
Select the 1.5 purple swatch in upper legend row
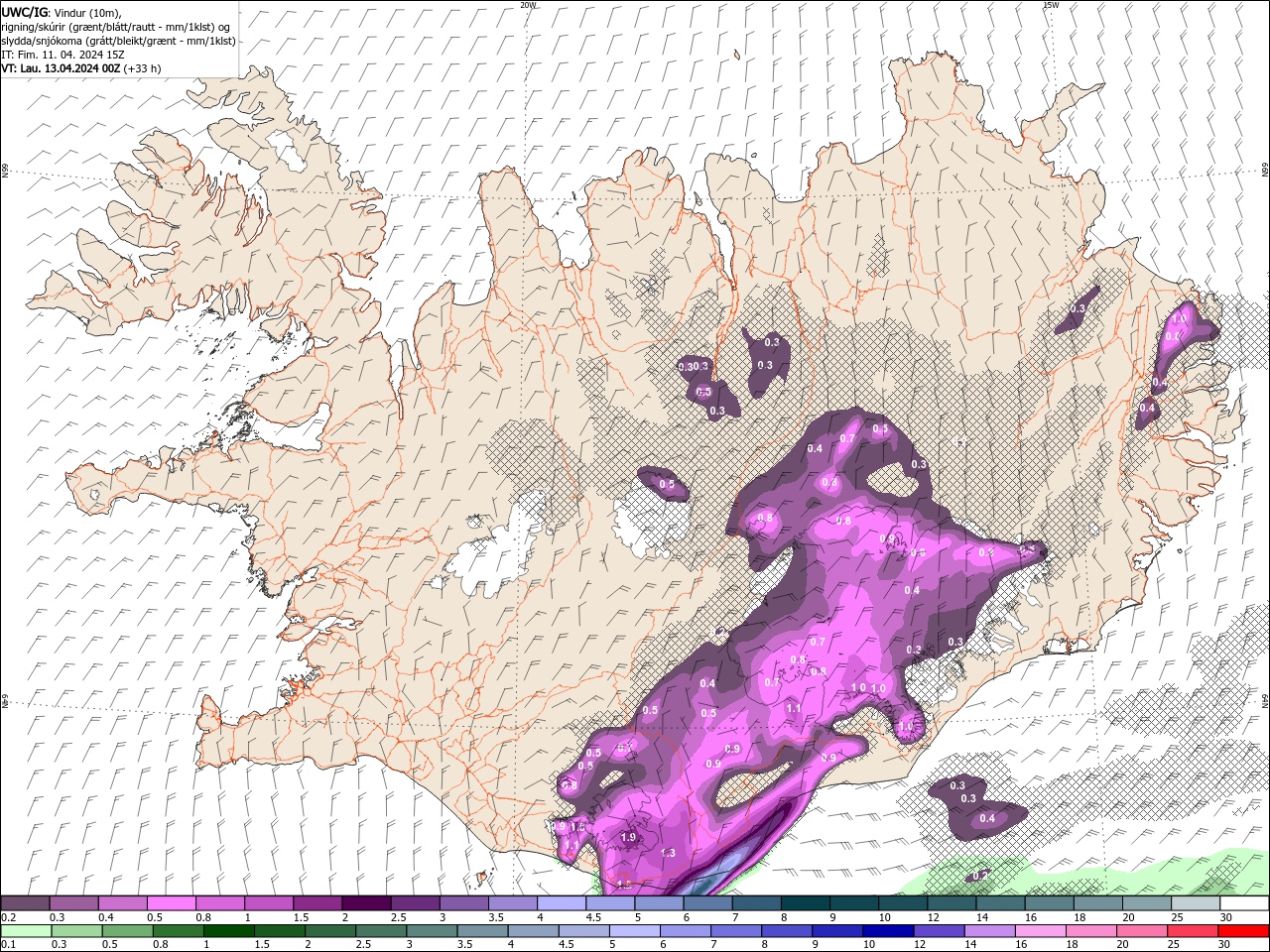coord(317,903)
